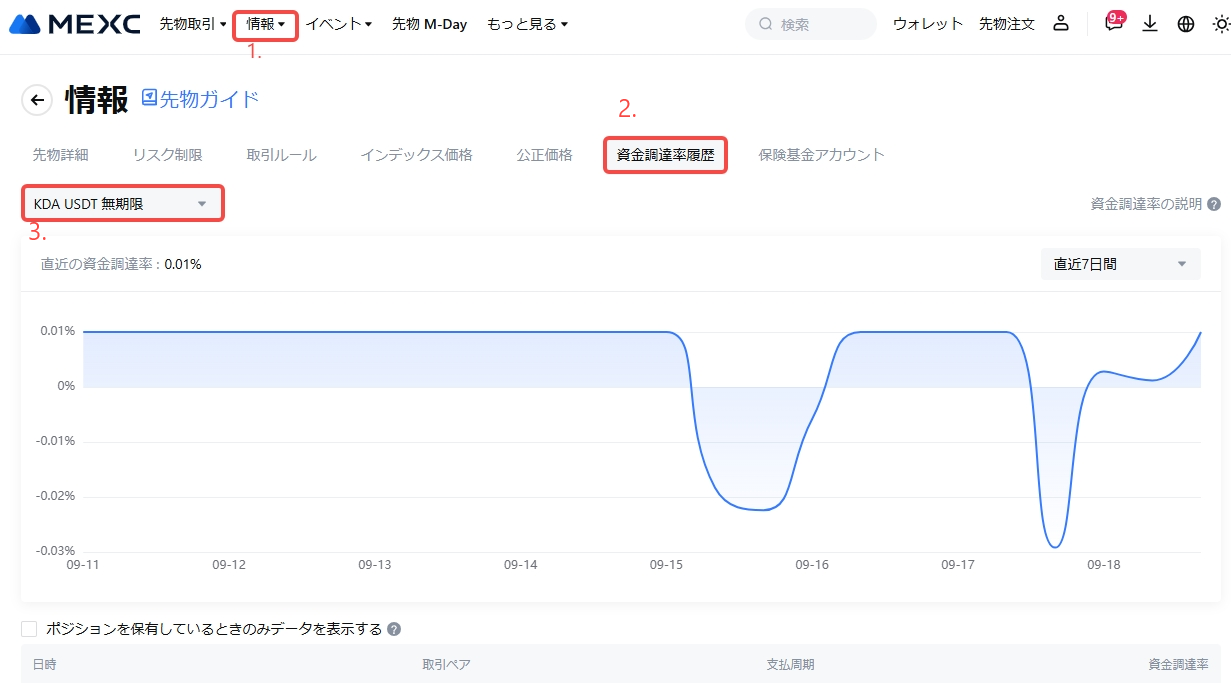
Task: Open the 先物ガイド link
Action: [x=200, y=98]
